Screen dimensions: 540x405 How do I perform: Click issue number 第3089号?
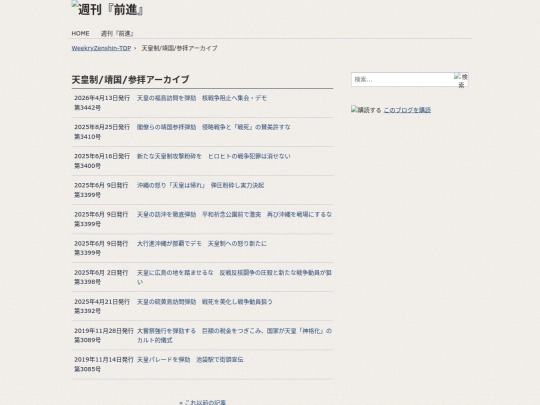click(x=87, y=340)
